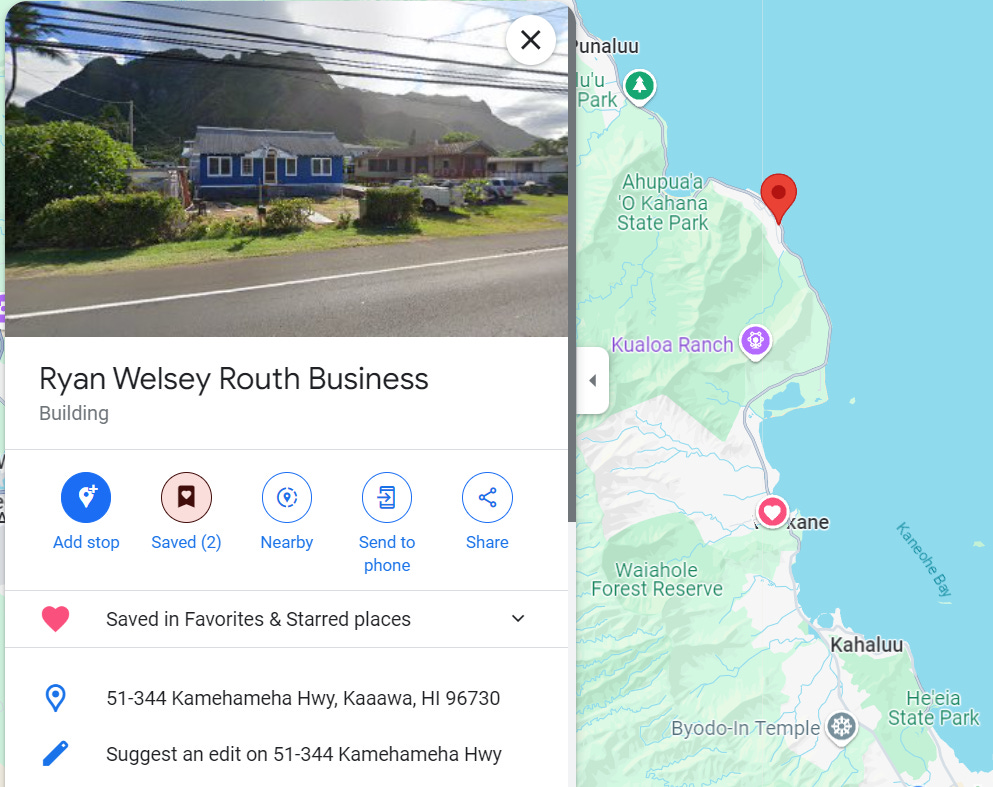Click the Add stop icon

click(x=86, y=497)
